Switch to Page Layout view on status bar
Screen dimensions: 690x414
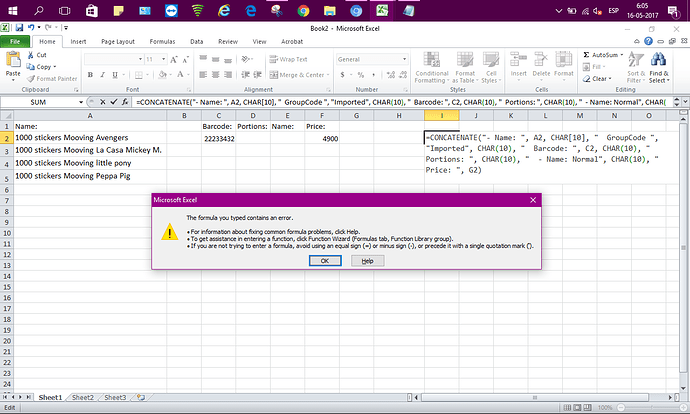click(577, 408)
